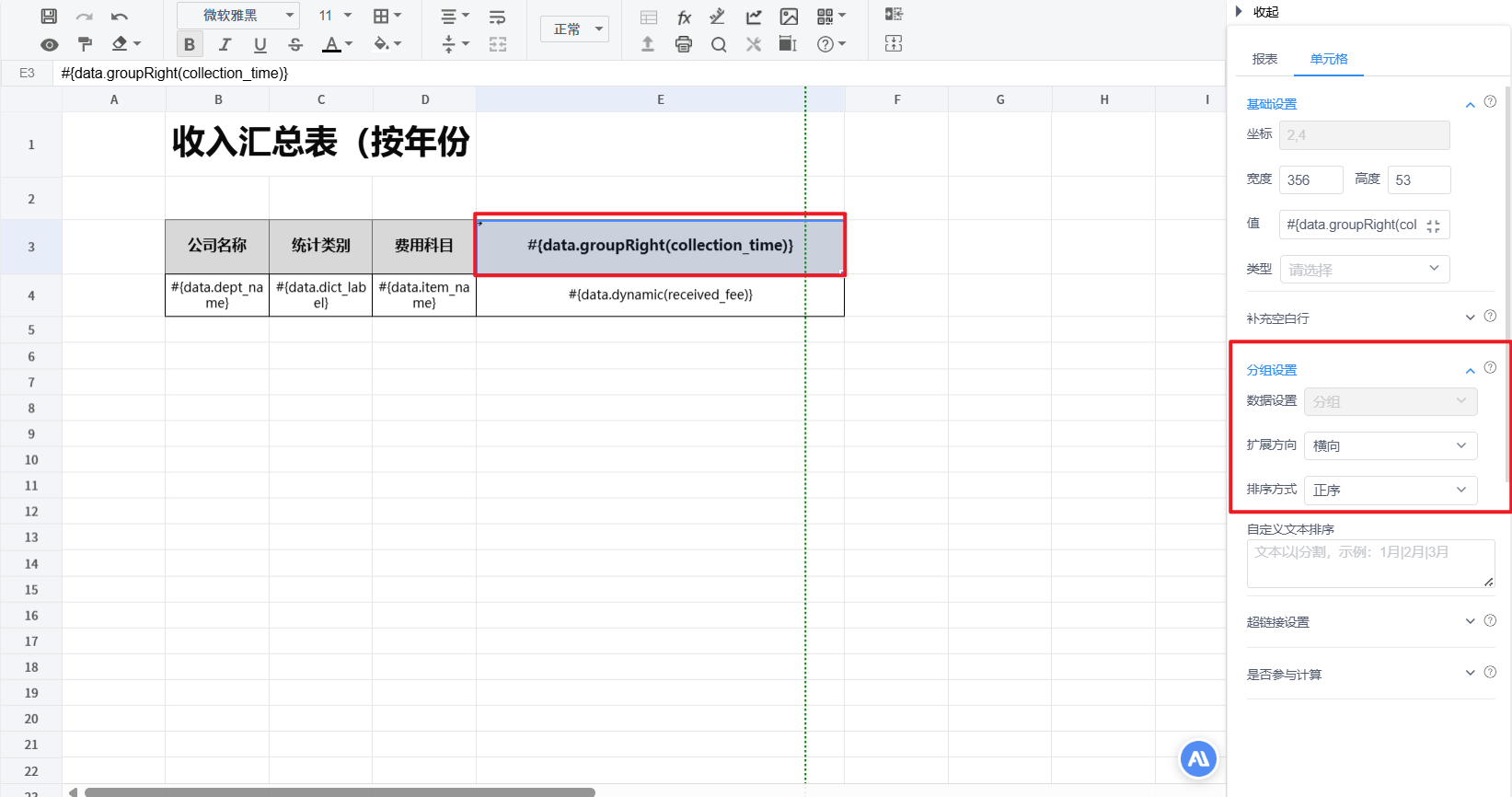1512x797 pixels.
Task: Switch to the 报表 tab
Action: [1264, 59]
